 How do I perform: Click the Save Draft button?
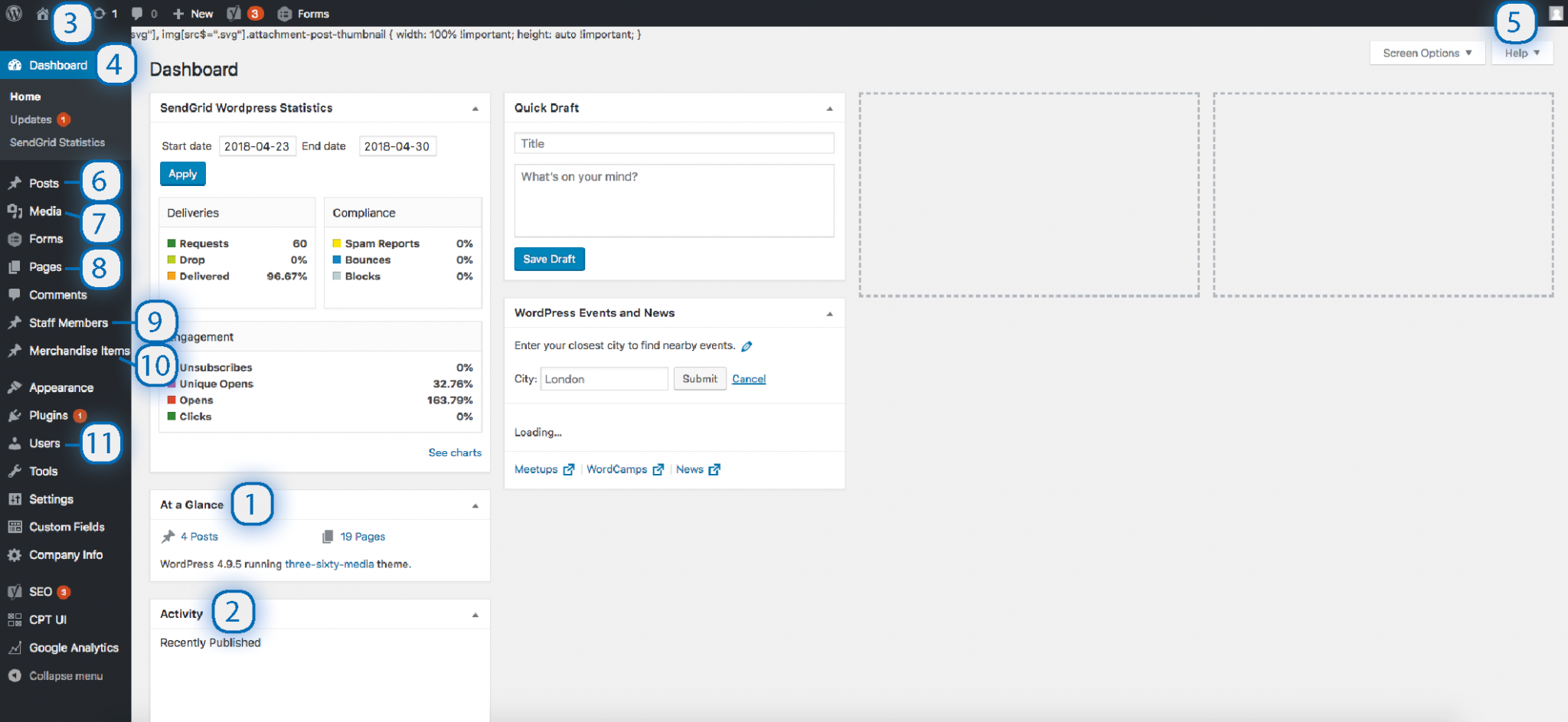(549, 259)
